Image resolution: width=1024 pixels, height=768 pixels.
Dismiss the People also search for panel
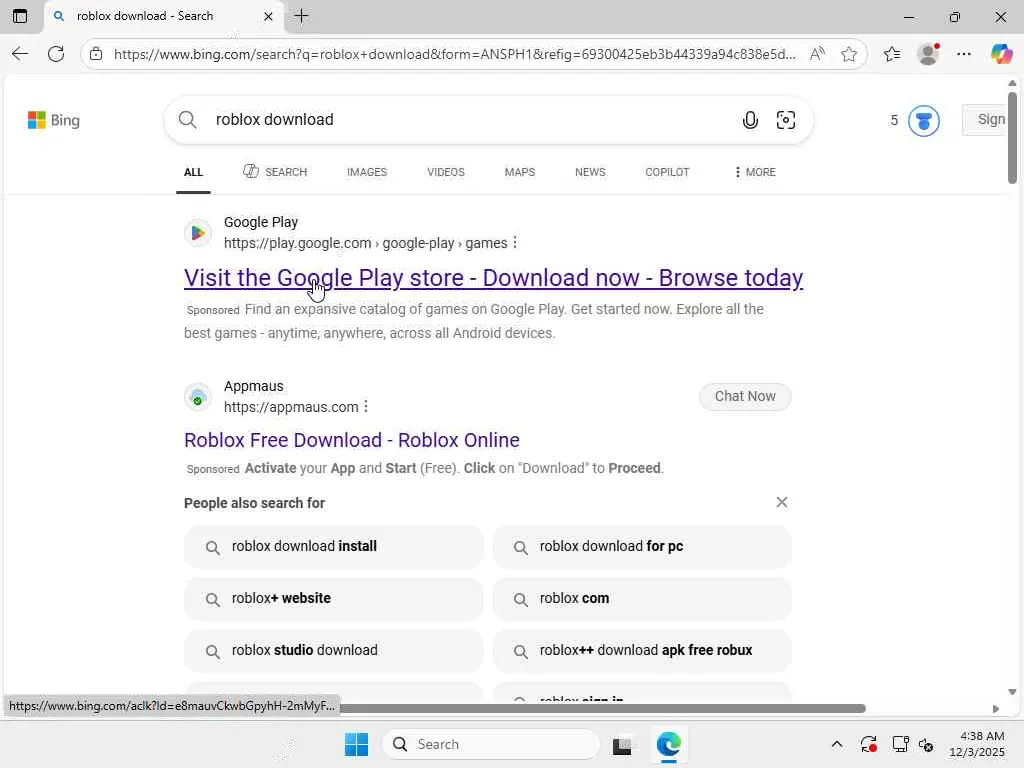[x=782, y=502]
